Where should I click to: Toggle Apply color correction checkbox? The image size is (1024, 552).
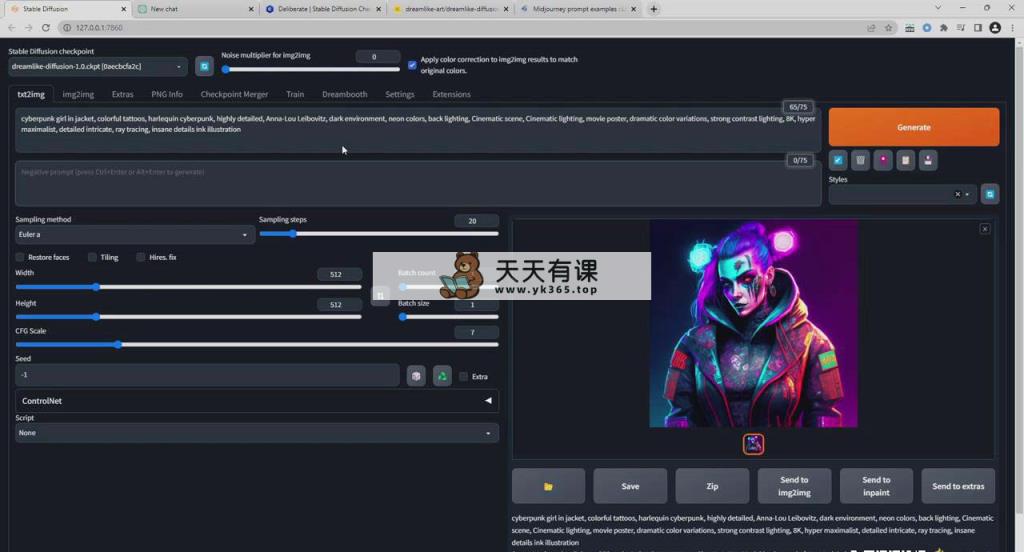(412, 65)
